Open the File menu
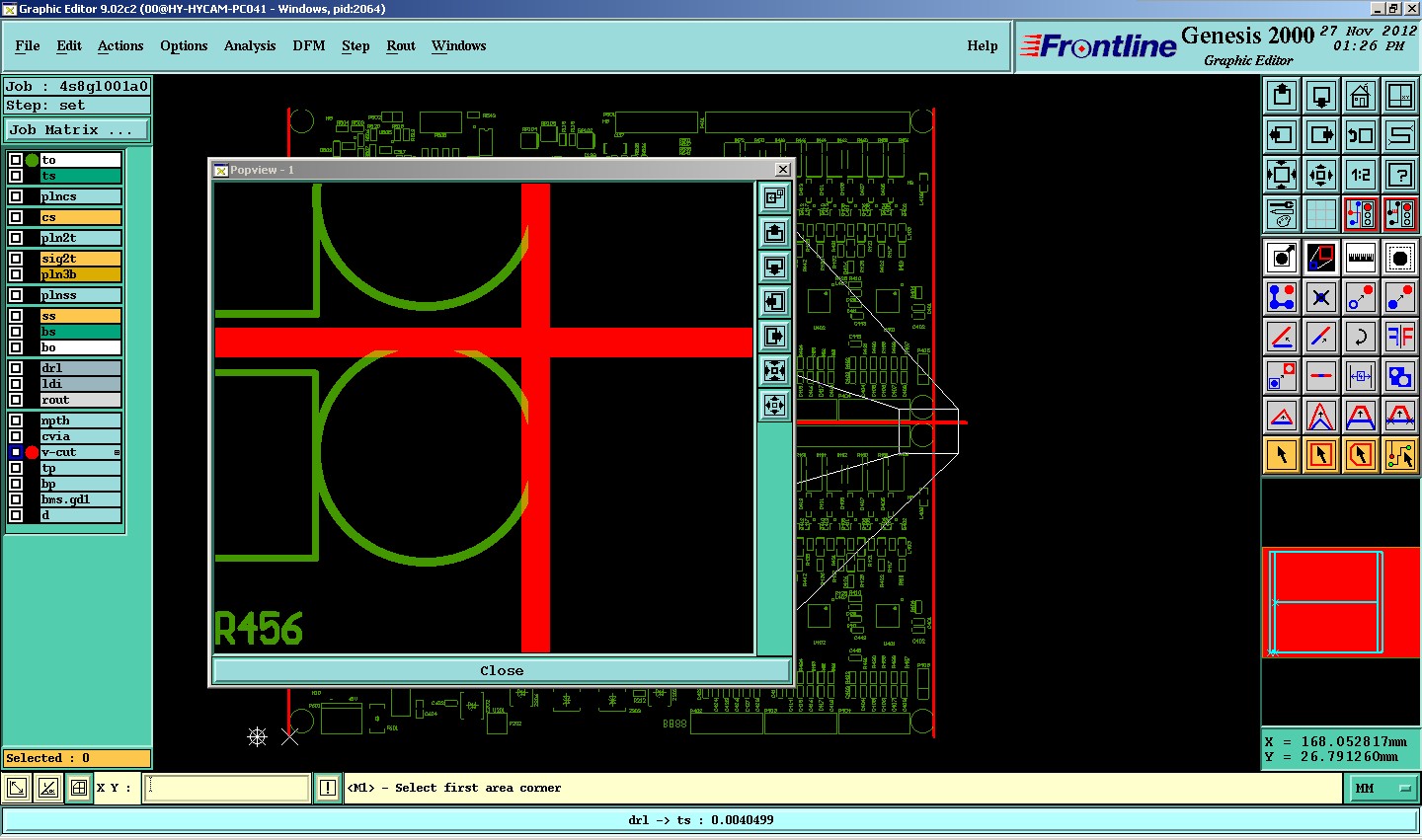 click(x=28, y=45)
